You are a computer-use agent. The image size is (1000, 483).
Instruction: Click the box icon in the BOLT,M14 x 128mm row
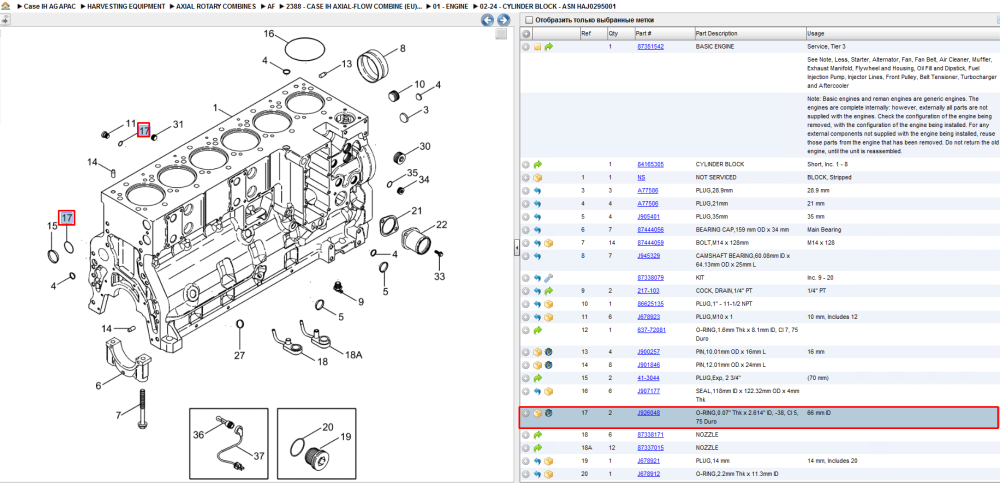pyautogui.click(x=548, y=242)
